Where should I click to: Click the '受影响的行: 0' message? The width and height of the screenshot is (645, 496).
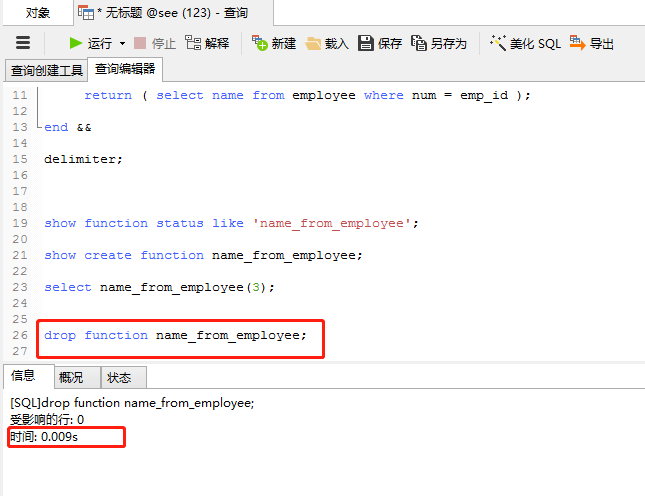click(47, 420)
